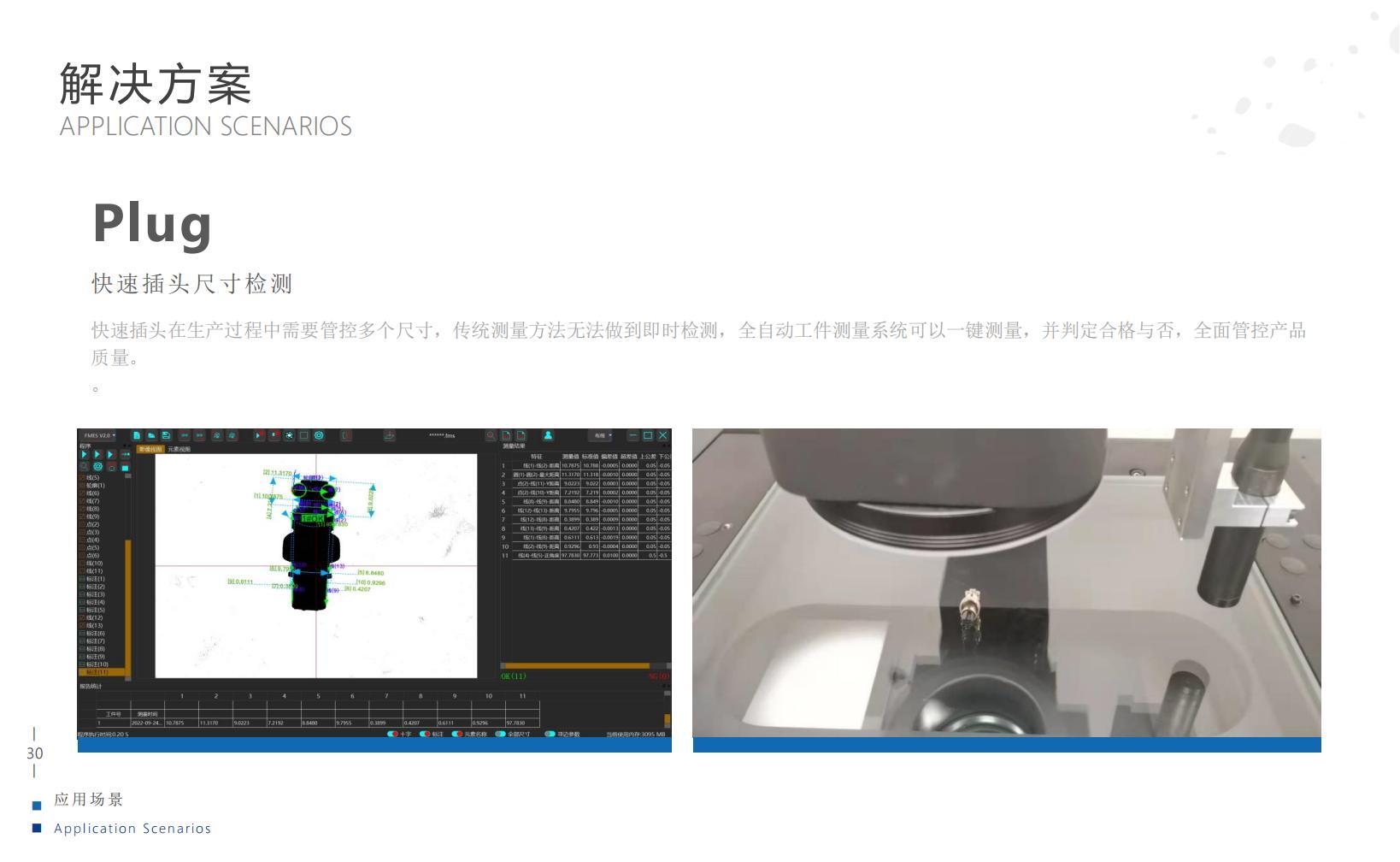Screen dimensions: 1400x862
Task: Expand the 标注(2) tree node
Action: (83, 587)
